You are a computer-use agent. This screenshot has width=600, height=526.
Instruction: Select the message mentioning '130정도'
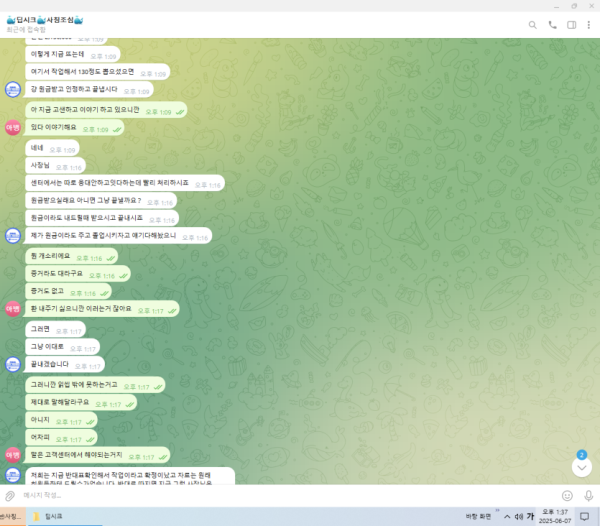98,72
